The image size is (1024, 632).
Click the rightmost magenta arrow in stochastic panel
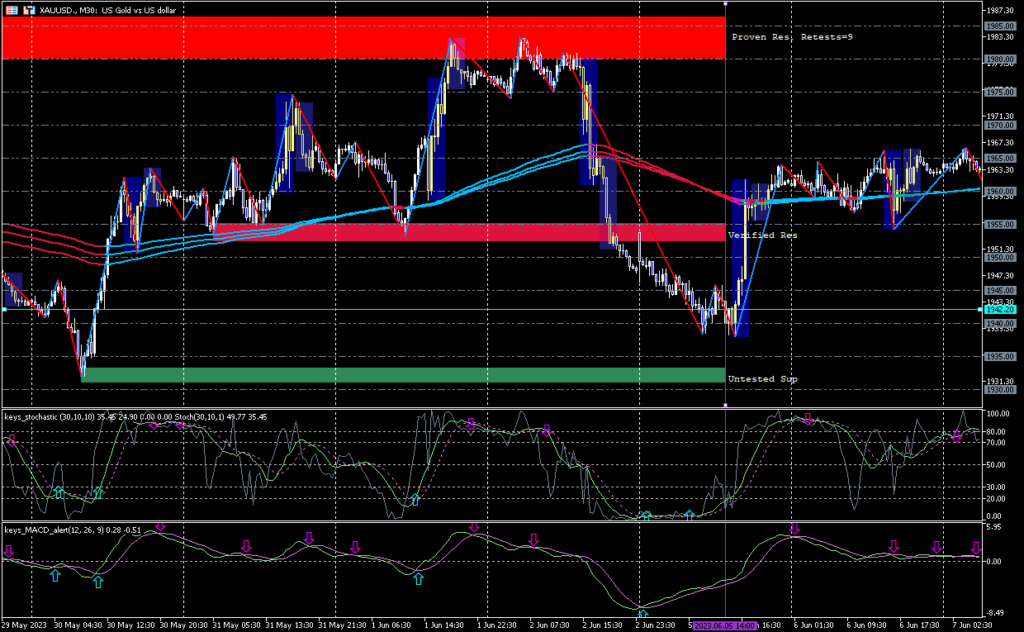click(956, 436)
